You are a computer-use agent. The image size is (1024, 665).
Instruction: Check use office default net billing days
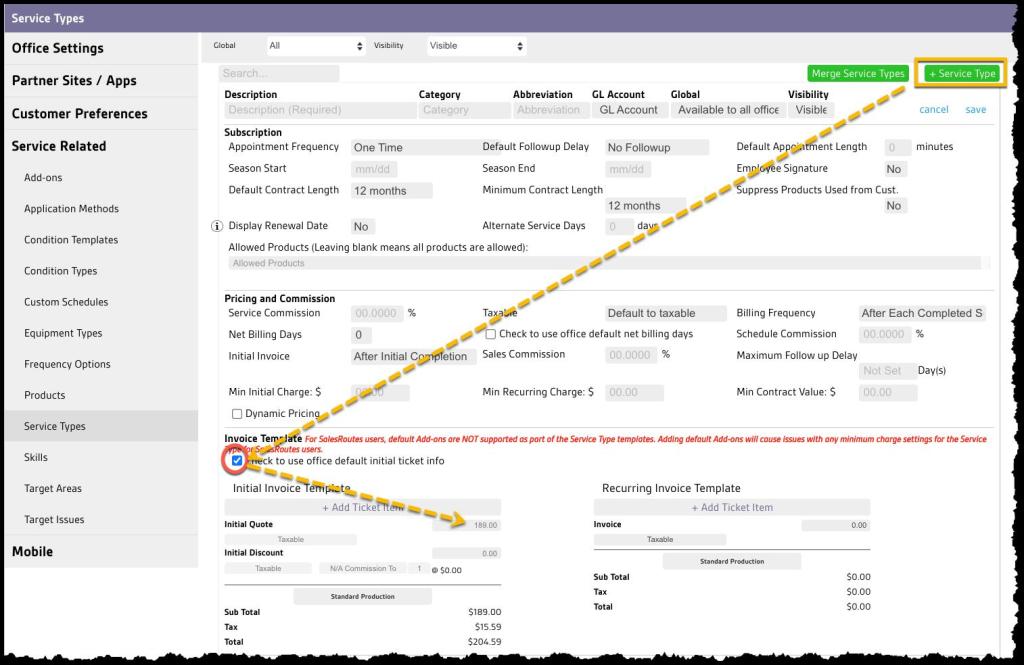(x=491, y=334)
